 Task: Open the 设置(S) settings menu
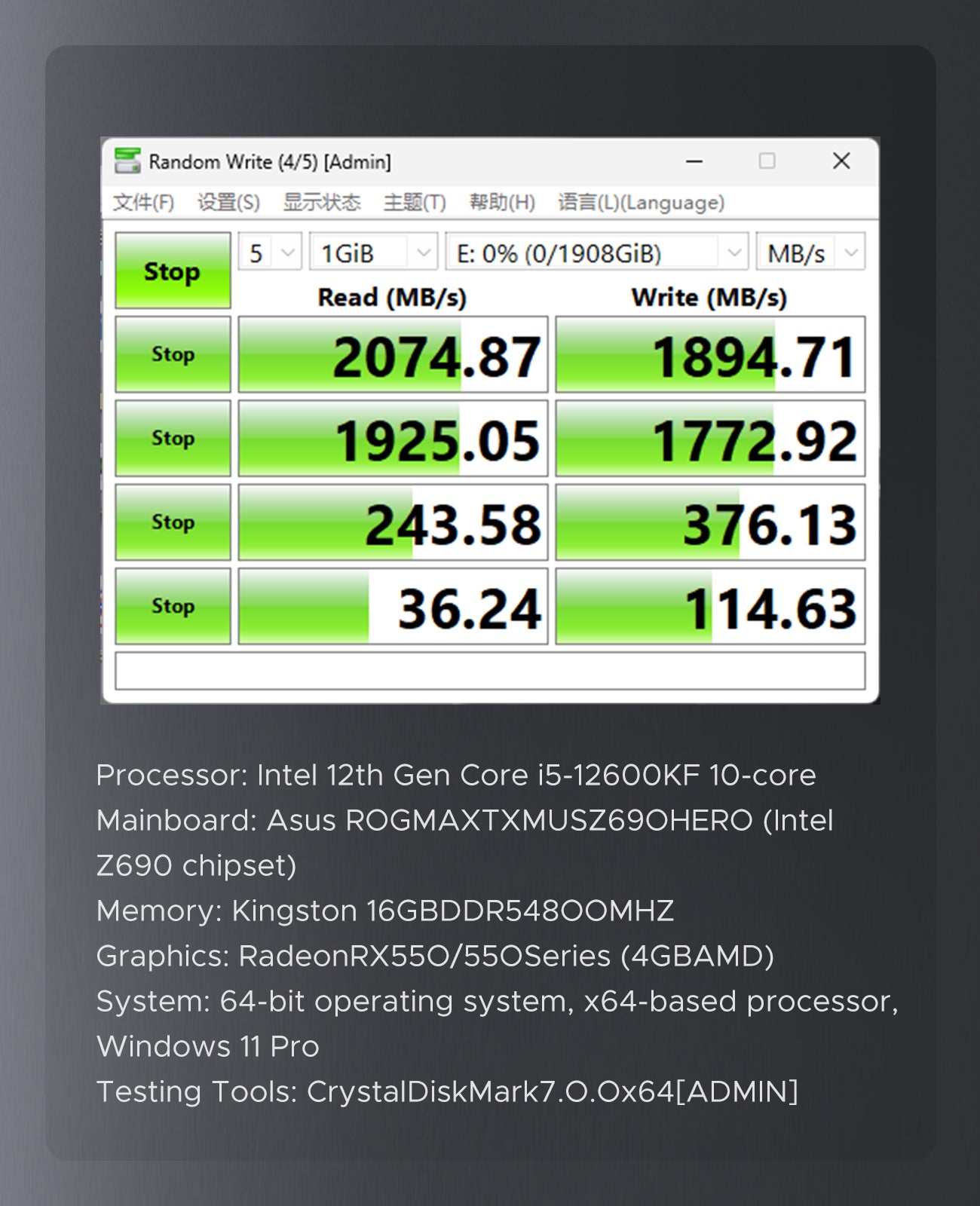[x=228, y=202]
